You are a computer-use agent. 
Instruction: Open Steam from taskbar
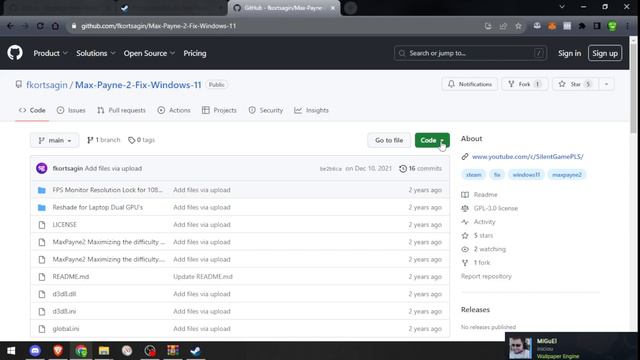[196, 351]
